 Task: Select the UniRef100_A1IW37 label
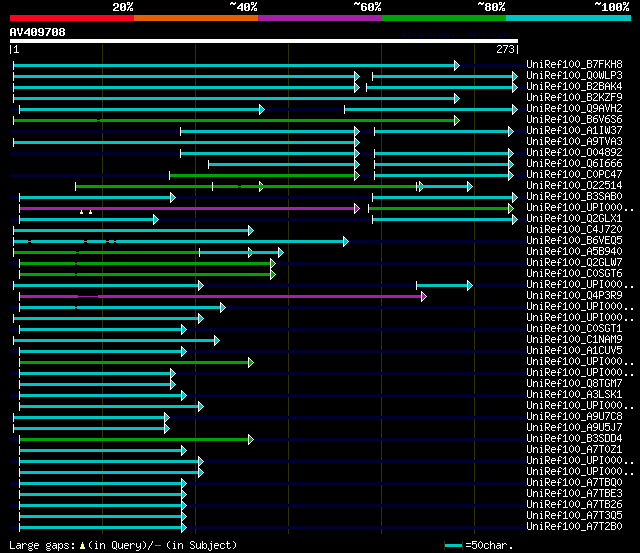point(574,131)
